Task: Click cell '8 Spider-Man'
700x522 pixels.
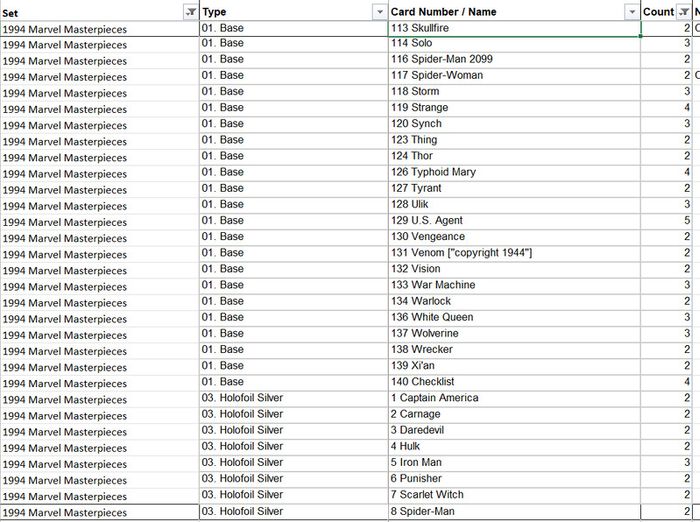Action: pos(514,511)
